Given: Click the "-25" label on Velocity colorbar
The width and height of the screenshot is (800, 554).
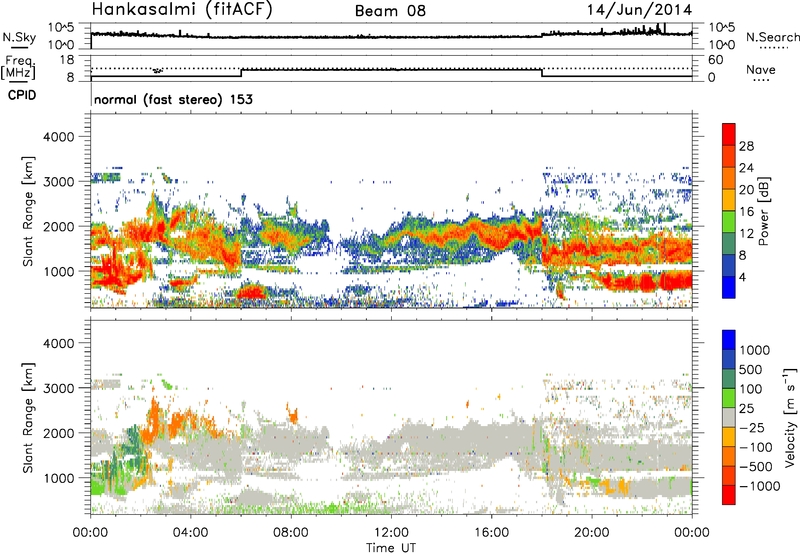Looking at the screenshot, I should click(x=751, y=427).
